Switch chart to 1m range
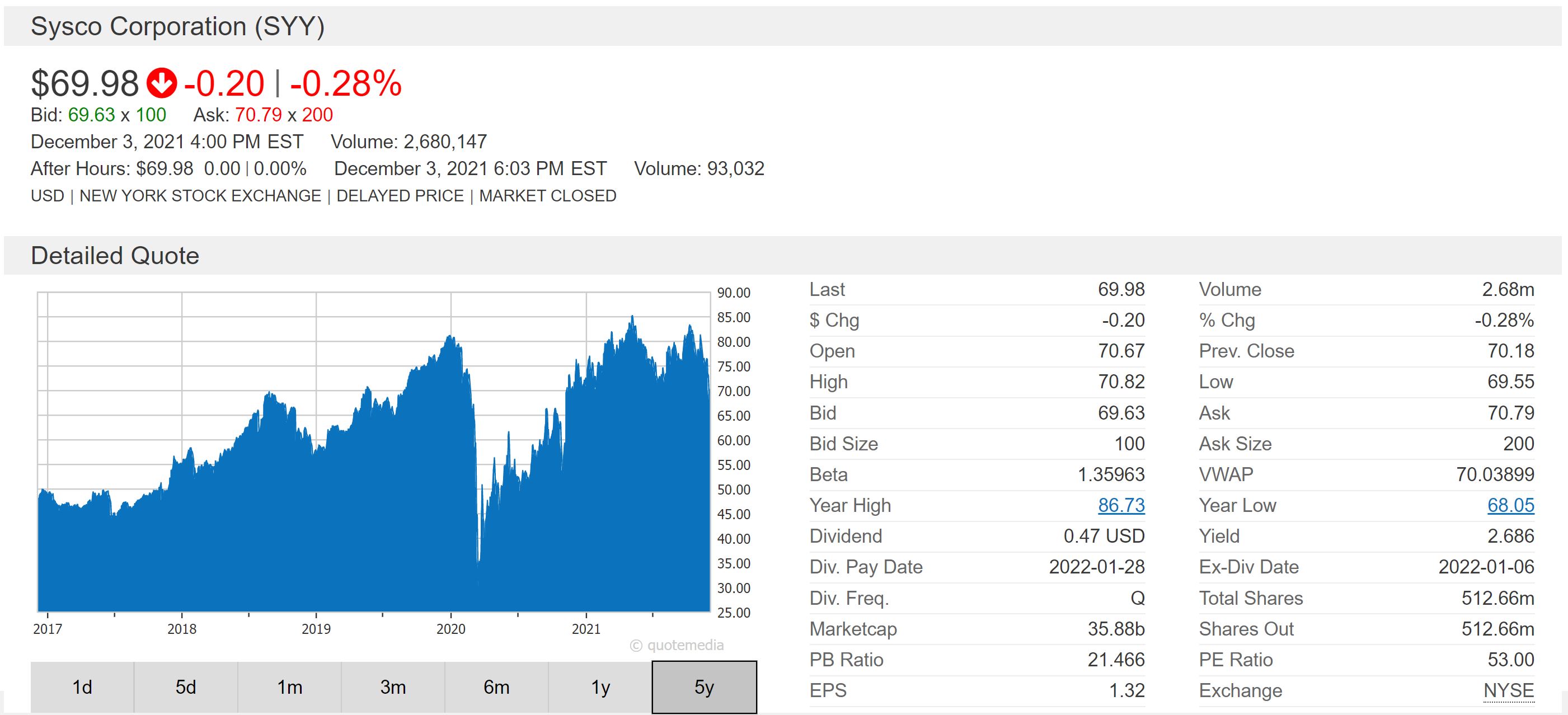Viewport: 1568px width, 715px height. coord(290,687)
